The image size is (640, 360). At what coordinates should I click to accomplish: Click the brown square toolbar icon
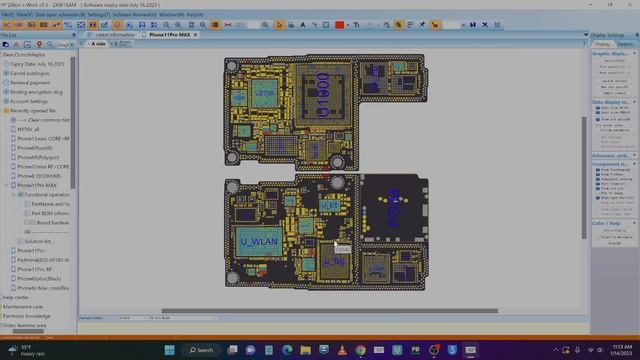click(215, 25)
